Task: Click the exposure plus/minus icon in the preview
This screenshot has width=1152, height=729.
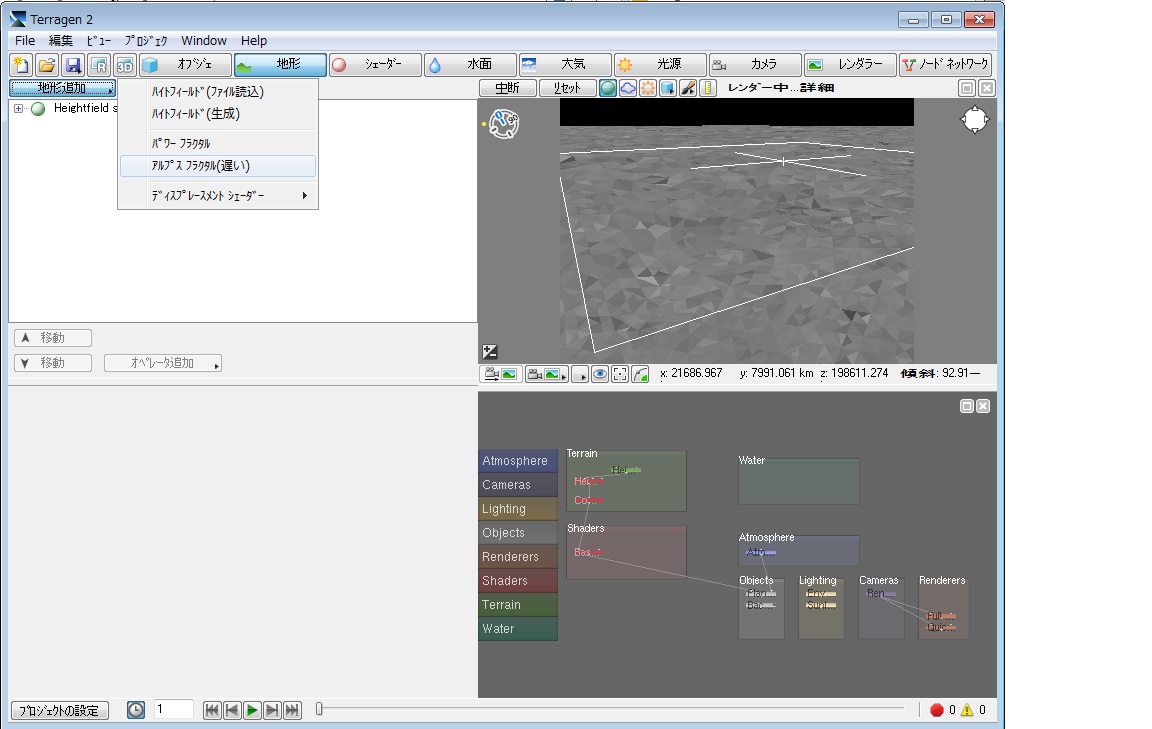Action: 490,351
